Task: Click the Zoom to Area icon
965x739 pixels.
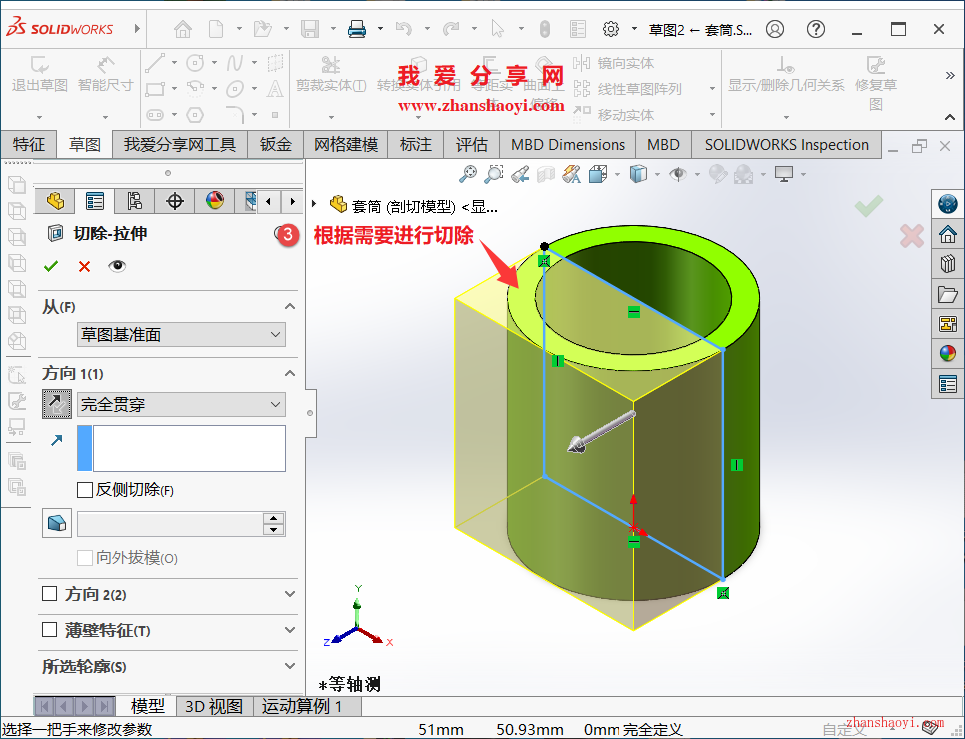Action: 494,174
